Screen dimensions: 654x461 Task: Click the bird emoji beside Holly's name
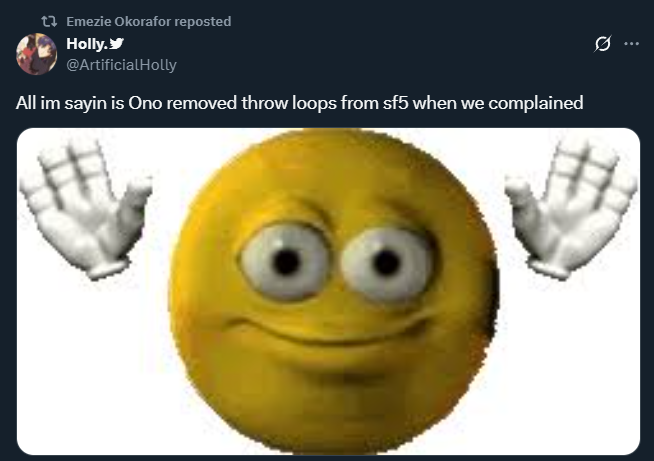[x=116, y=43]
